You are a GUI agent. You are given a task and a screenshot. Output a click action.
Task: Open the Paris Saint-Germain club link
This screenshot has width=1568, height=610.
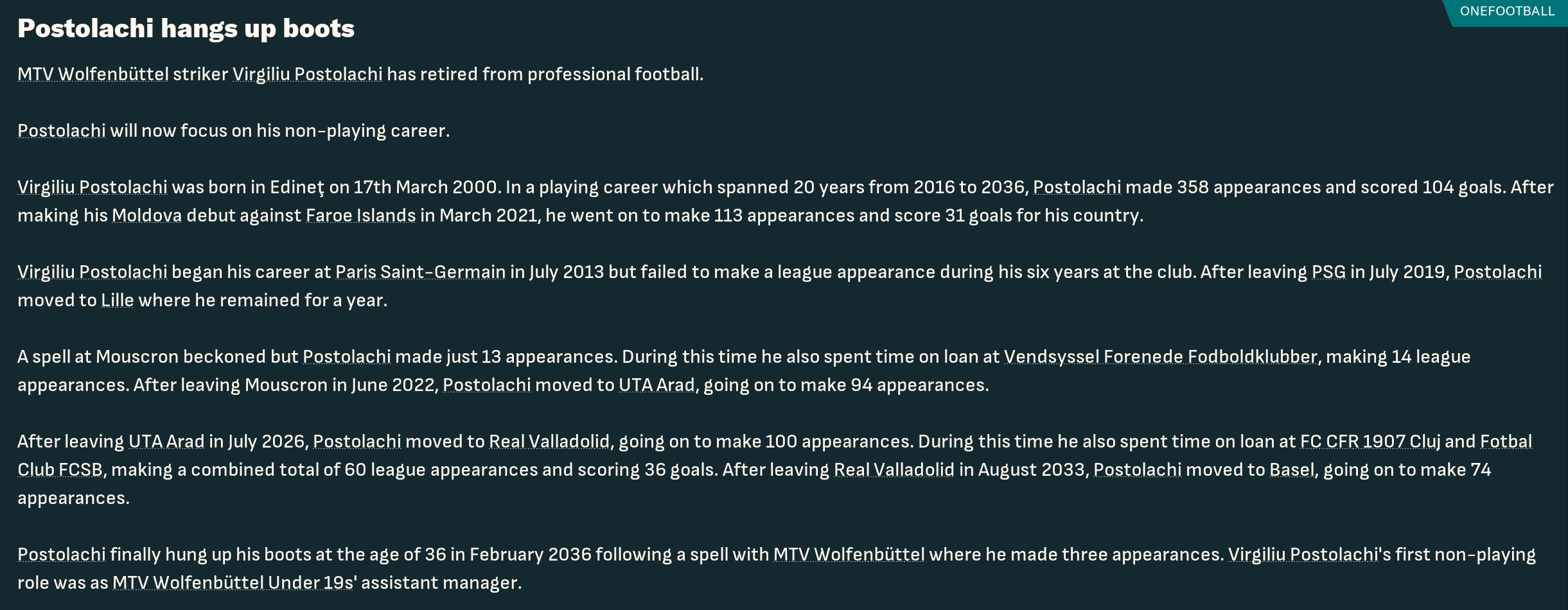(421, 272)
